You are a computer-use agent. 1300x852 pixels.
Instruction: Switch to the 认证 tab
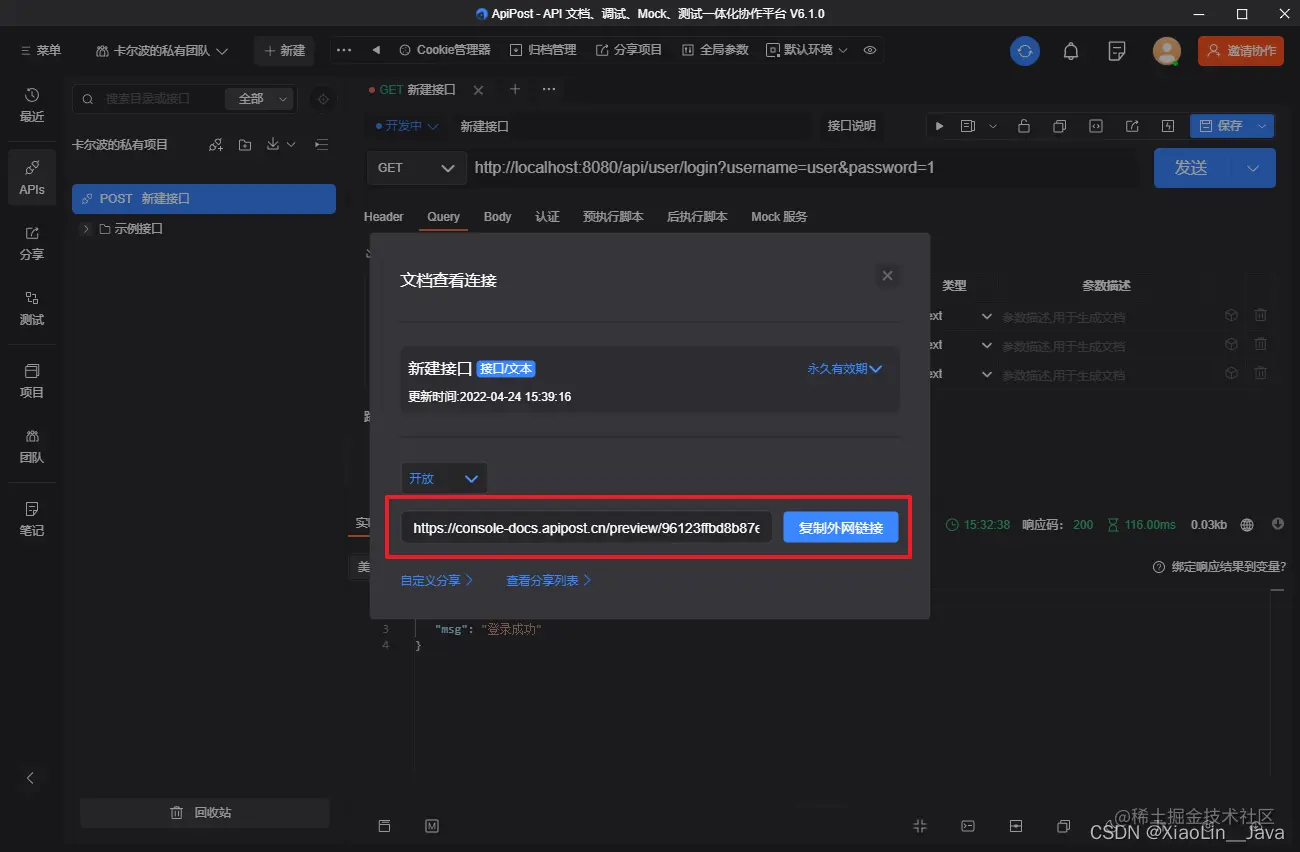547,217
